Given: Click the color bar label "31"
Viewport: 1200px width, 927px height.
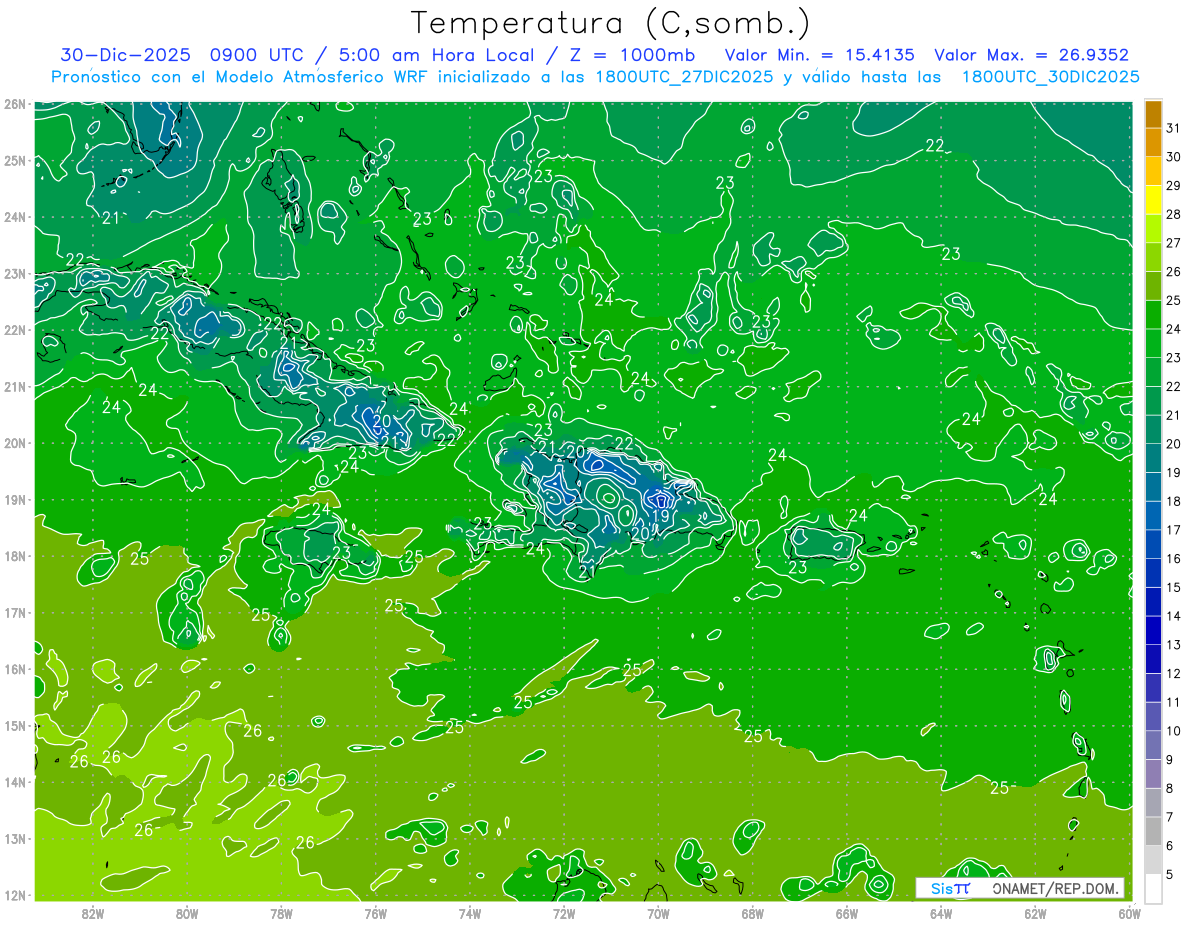Looking at the screenshot, I should tap(1174, 128).
